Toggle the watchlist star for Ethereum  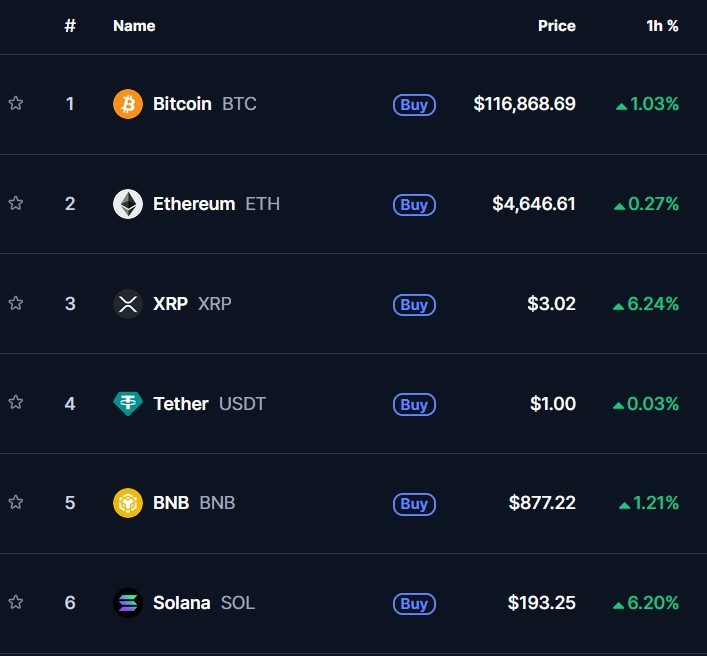[x=16, y=203]
